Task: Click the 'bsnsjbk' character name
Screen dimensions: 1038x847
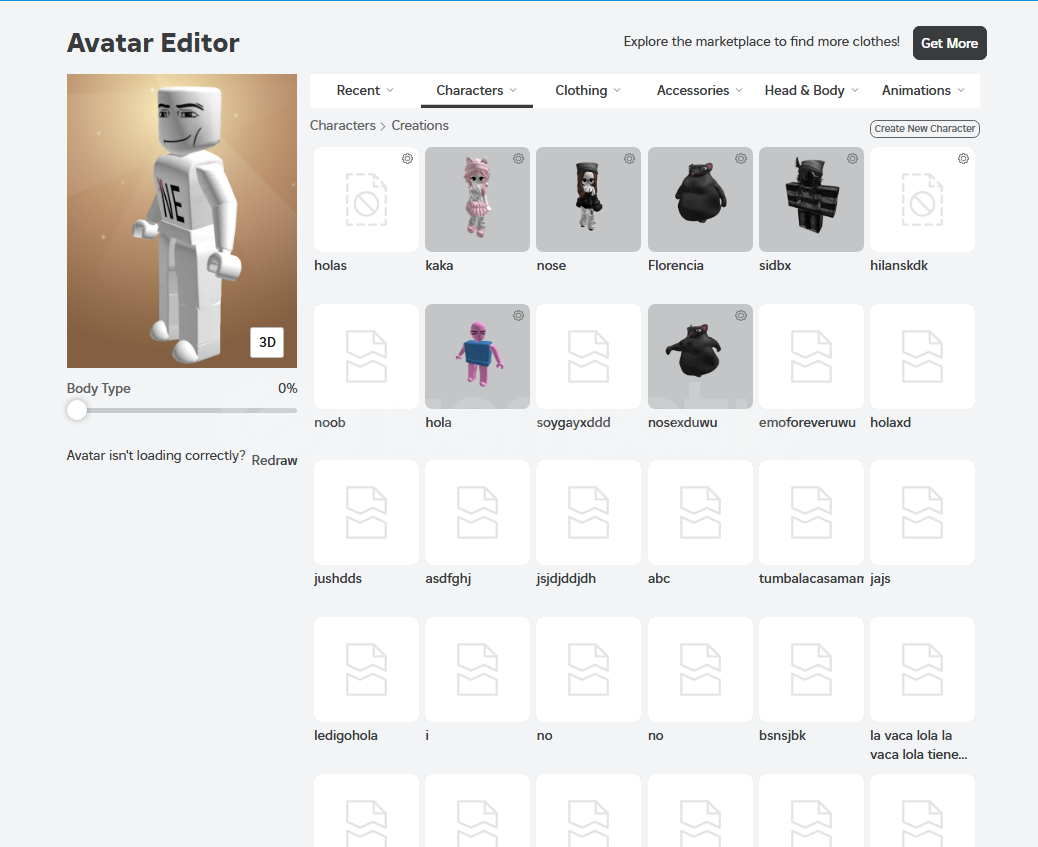Action: (x=782, y=736)
